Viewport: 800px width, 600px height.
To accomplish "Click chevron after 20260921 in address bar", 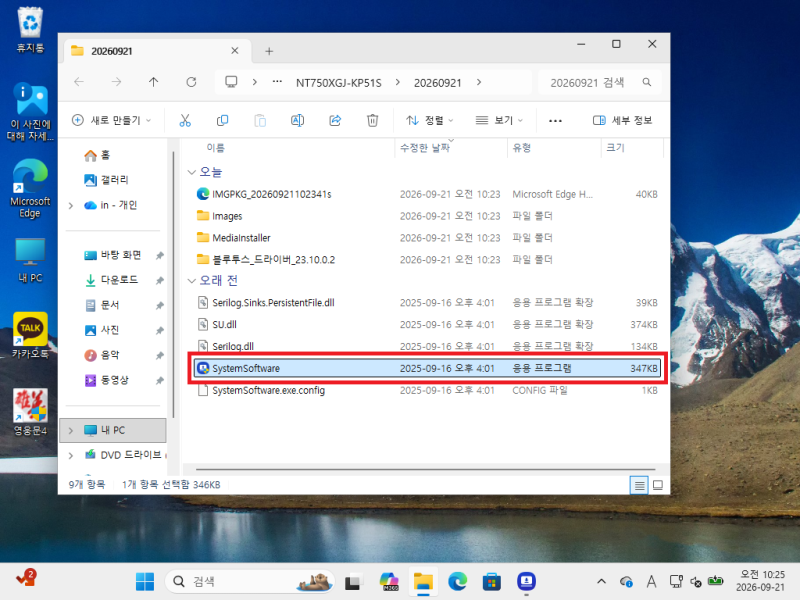I will [479, 82].
